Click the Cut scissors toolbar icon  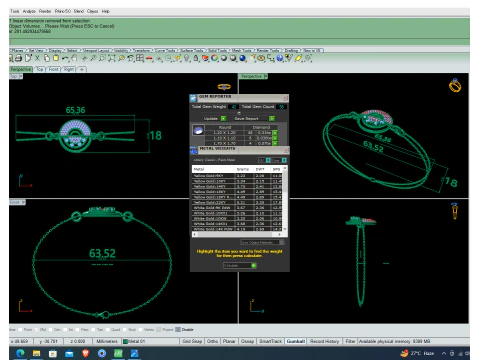(37, 58)
